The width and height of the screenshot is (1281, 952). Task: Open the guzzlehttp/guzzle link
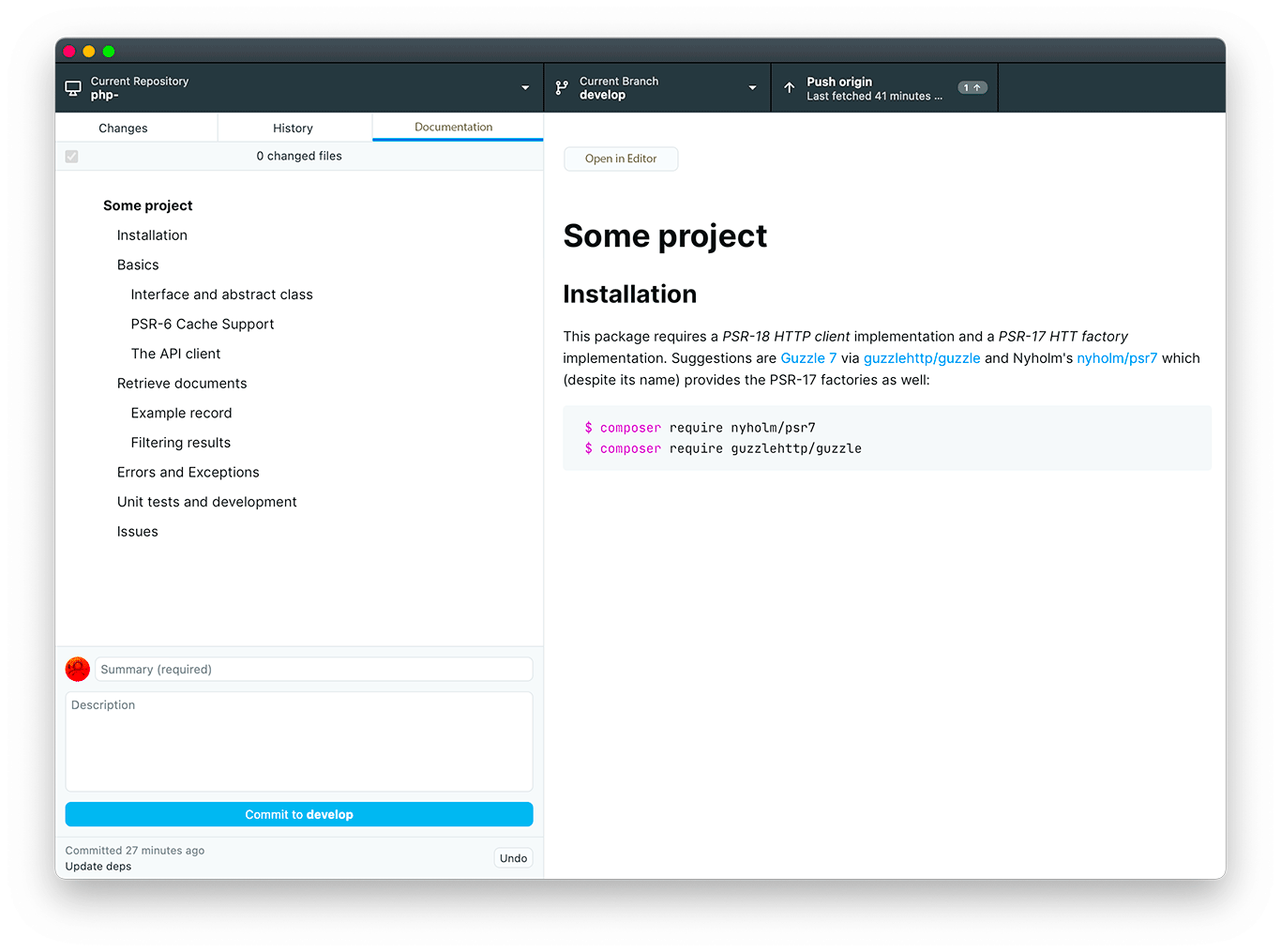pyautogui.click(x=922, y=358)
